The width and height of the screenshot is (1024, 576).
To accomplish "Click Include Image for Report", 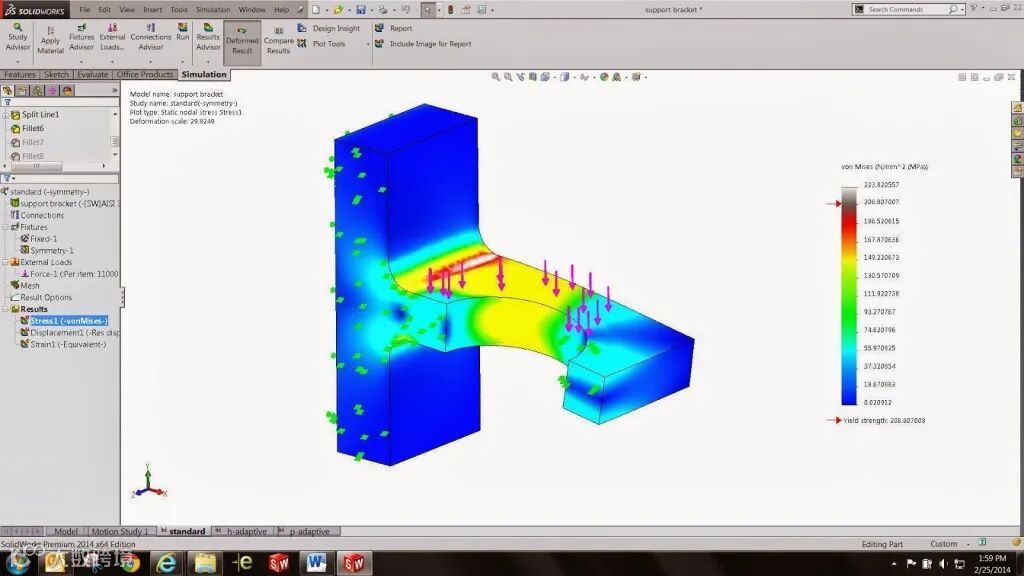I will click(x=423, y=44).
